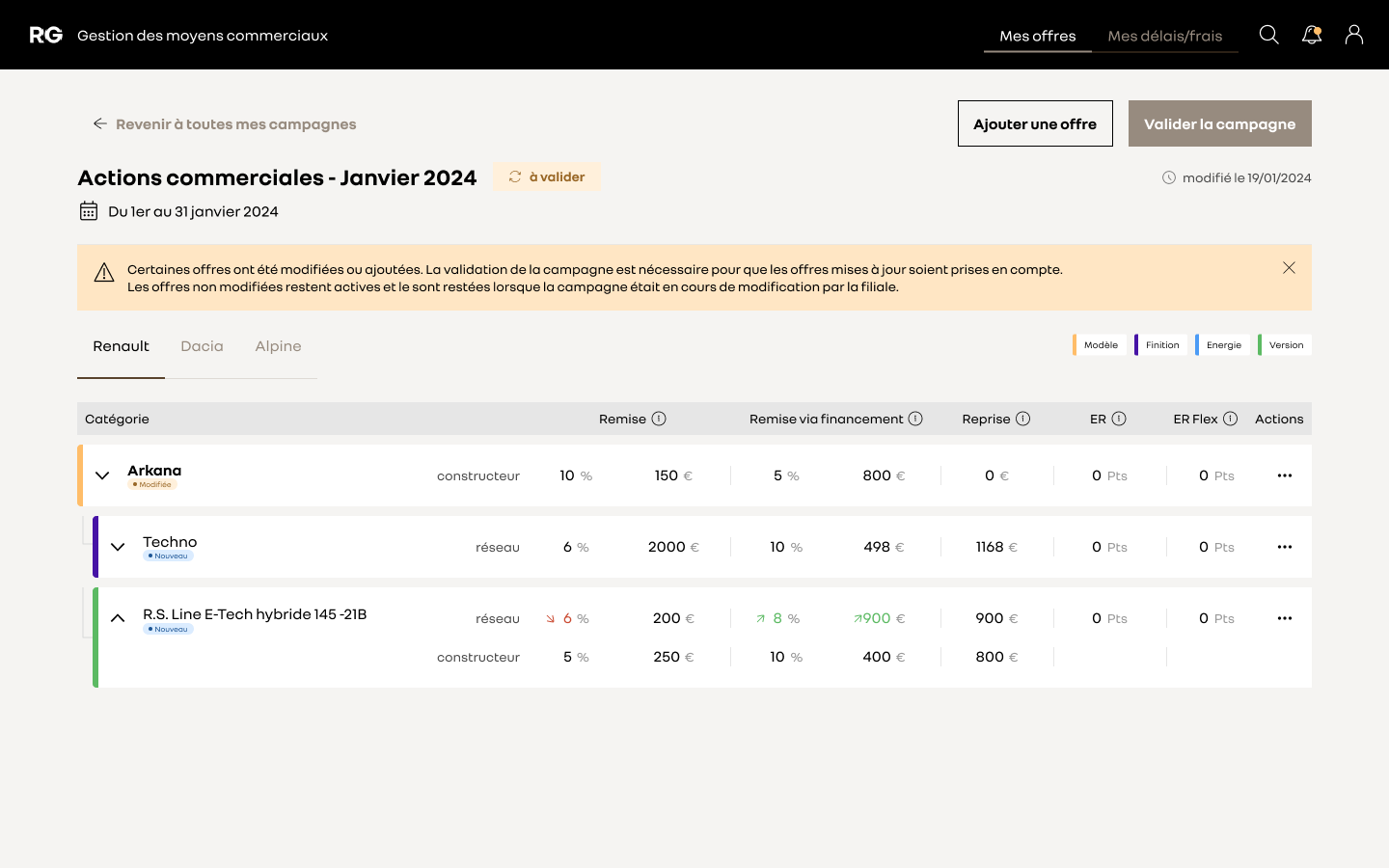Image resolution: width=1389 pixels, height=868 pixels.
Task: Dismiss the warning banner with X
Action: click(1289, 267)
